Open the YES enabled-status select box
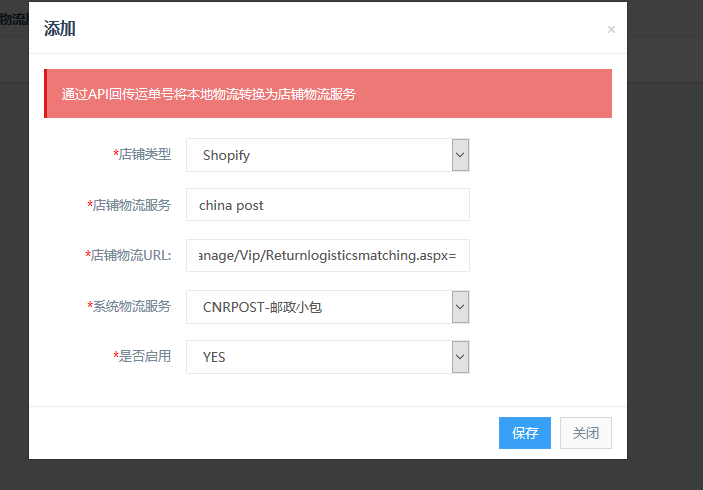The image size is (703, 490). point(328,357)
